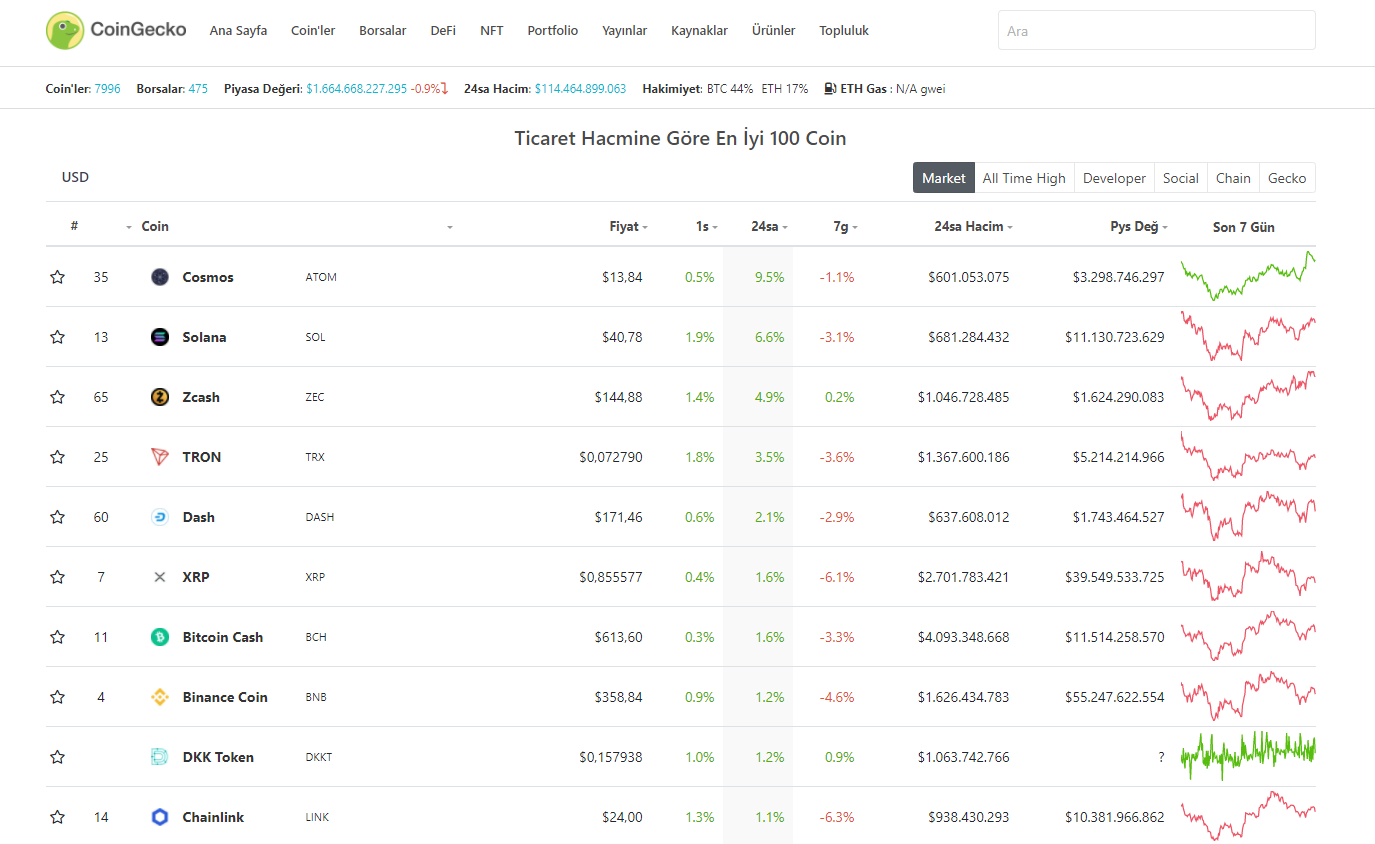This screenshot has height=844, width=1375.
Task: Open the USD currency selector
Action: (x=75, y=177)
